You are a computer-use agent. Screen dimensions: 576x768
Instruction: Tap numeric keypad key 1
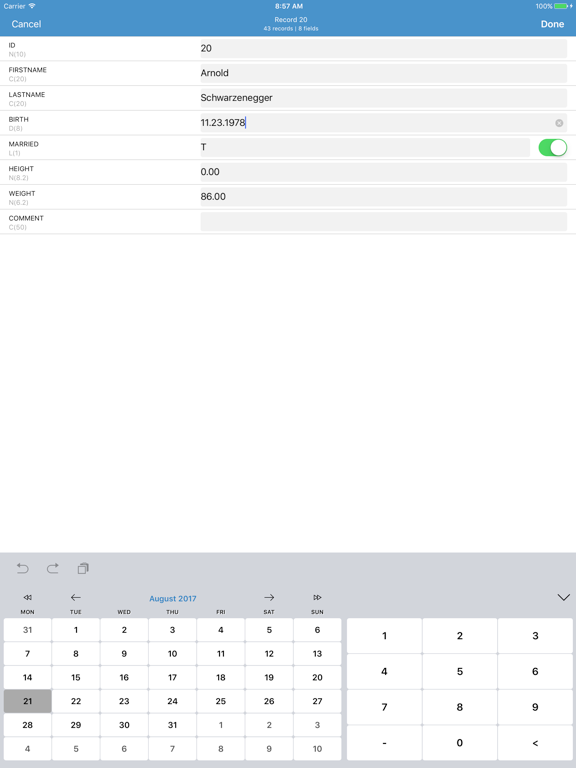[384, 636]
